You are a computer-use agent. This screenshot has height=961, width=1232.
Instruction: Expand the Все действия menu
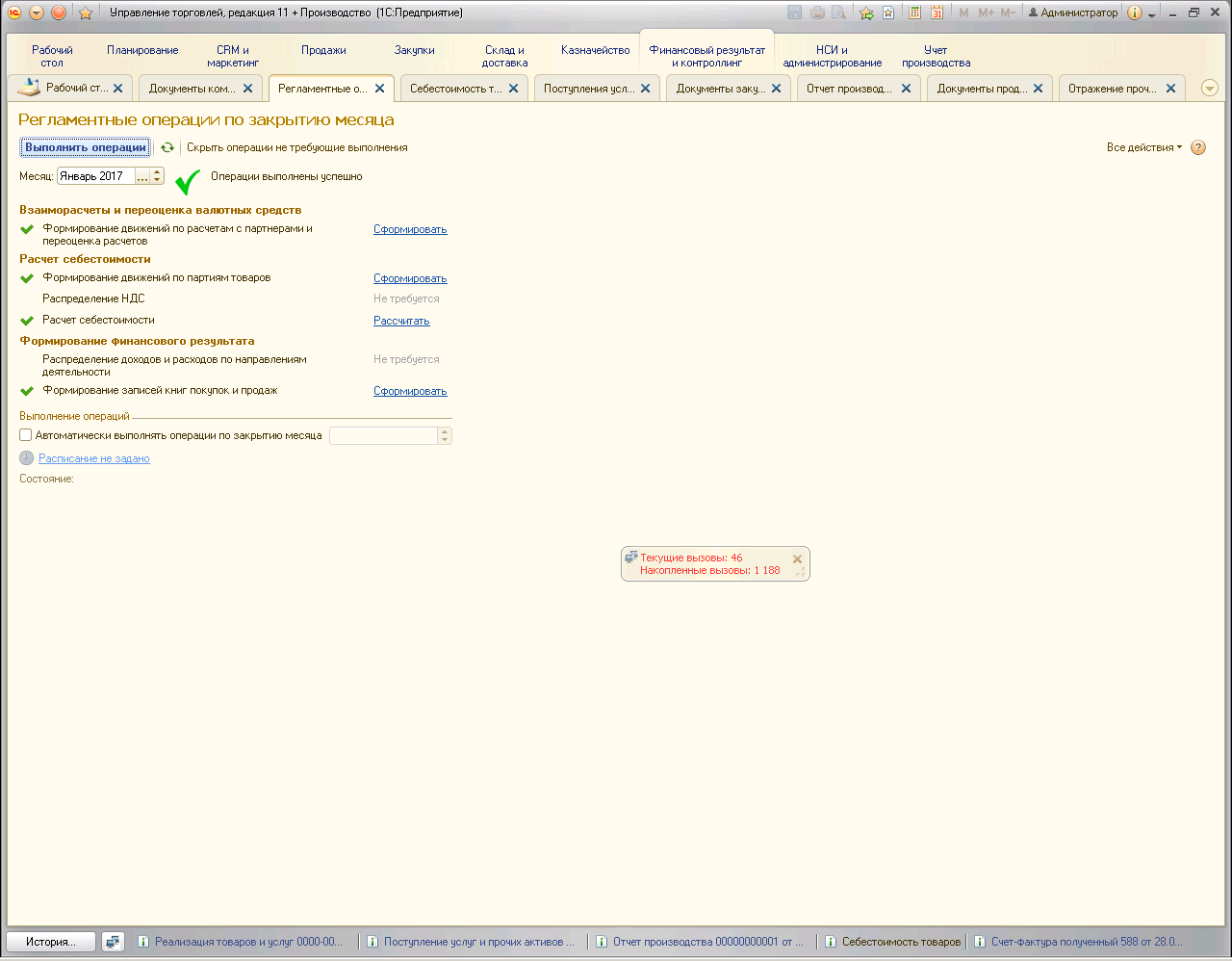point(1144,147)
